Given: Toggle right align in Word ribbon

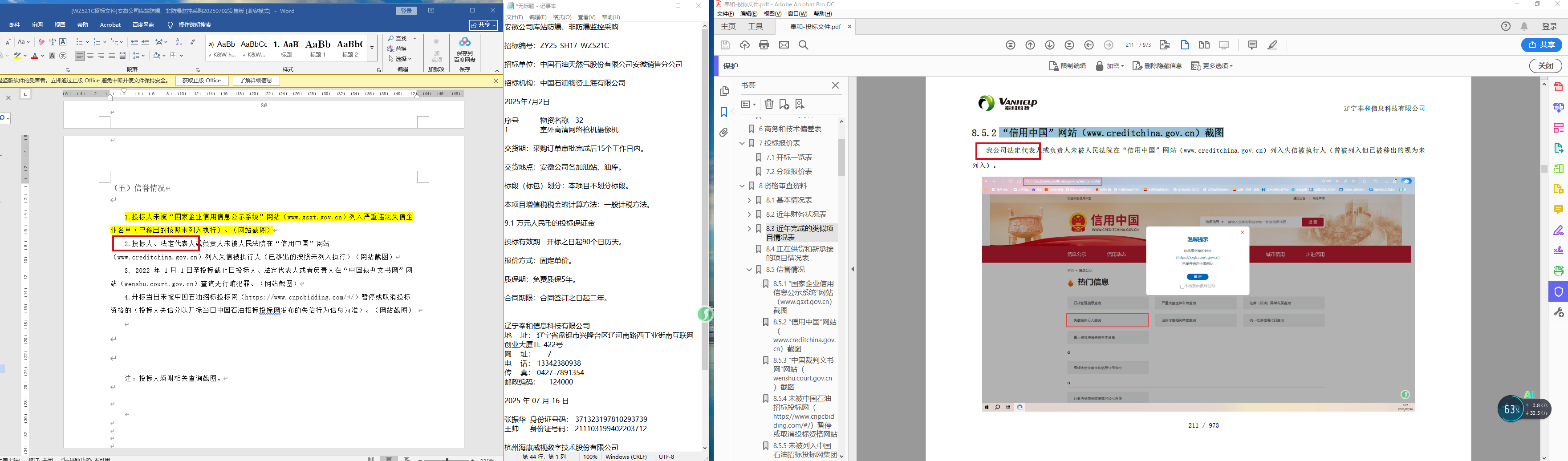Looking at the screenshot, I should point(101,56).
